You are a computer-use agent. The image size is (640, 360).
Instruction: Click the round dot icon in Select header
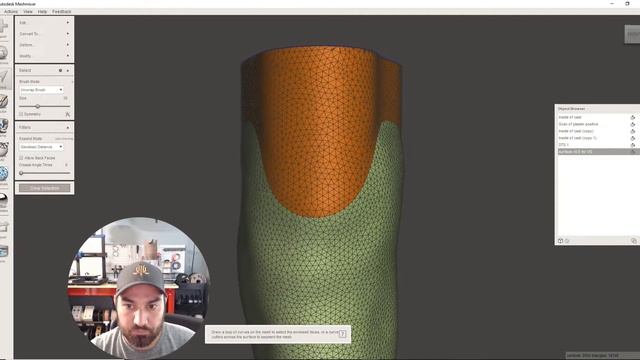(60, 71)
